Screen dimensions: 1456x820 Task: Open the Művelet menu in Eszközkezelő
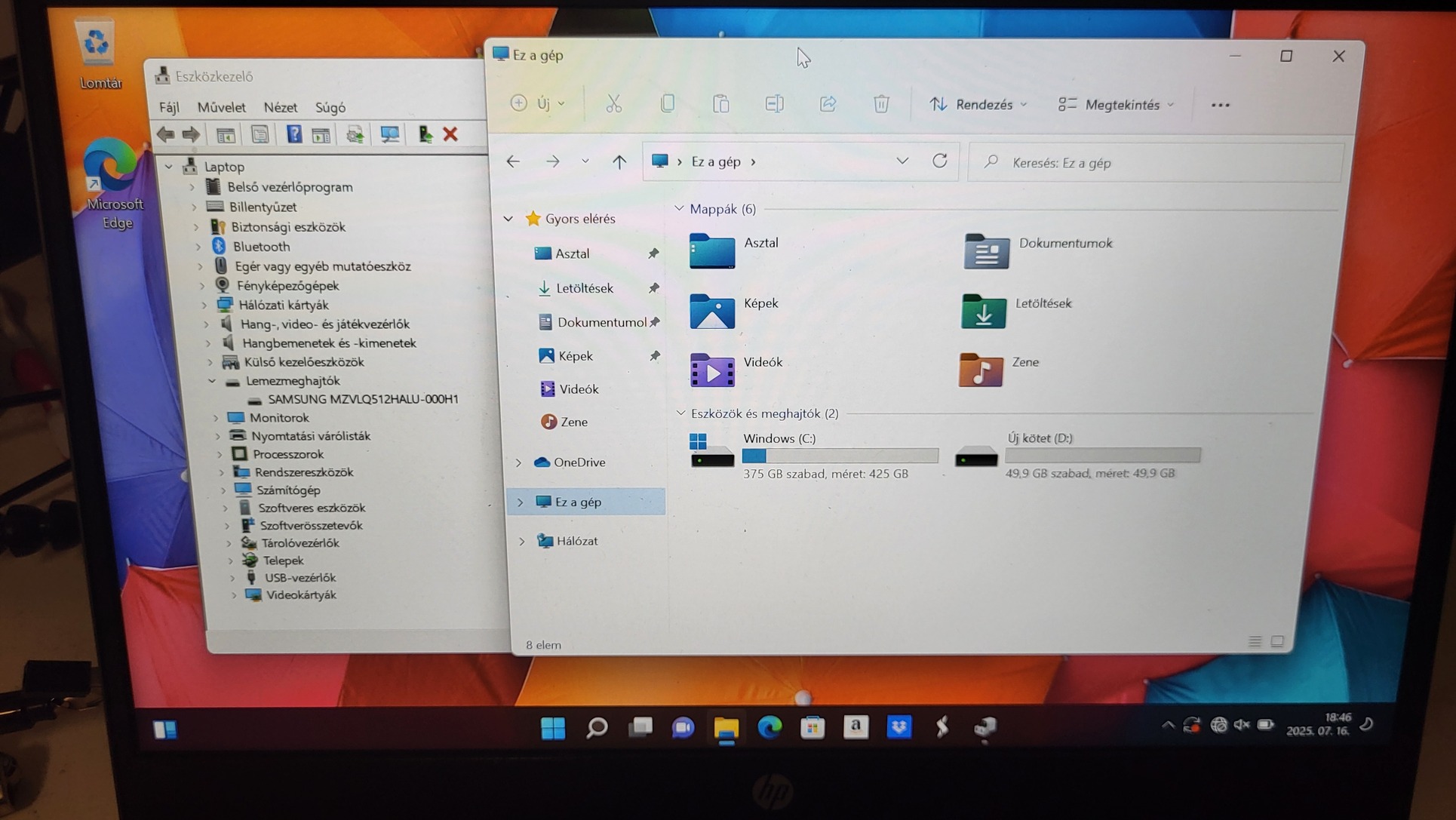click(221, 107)
